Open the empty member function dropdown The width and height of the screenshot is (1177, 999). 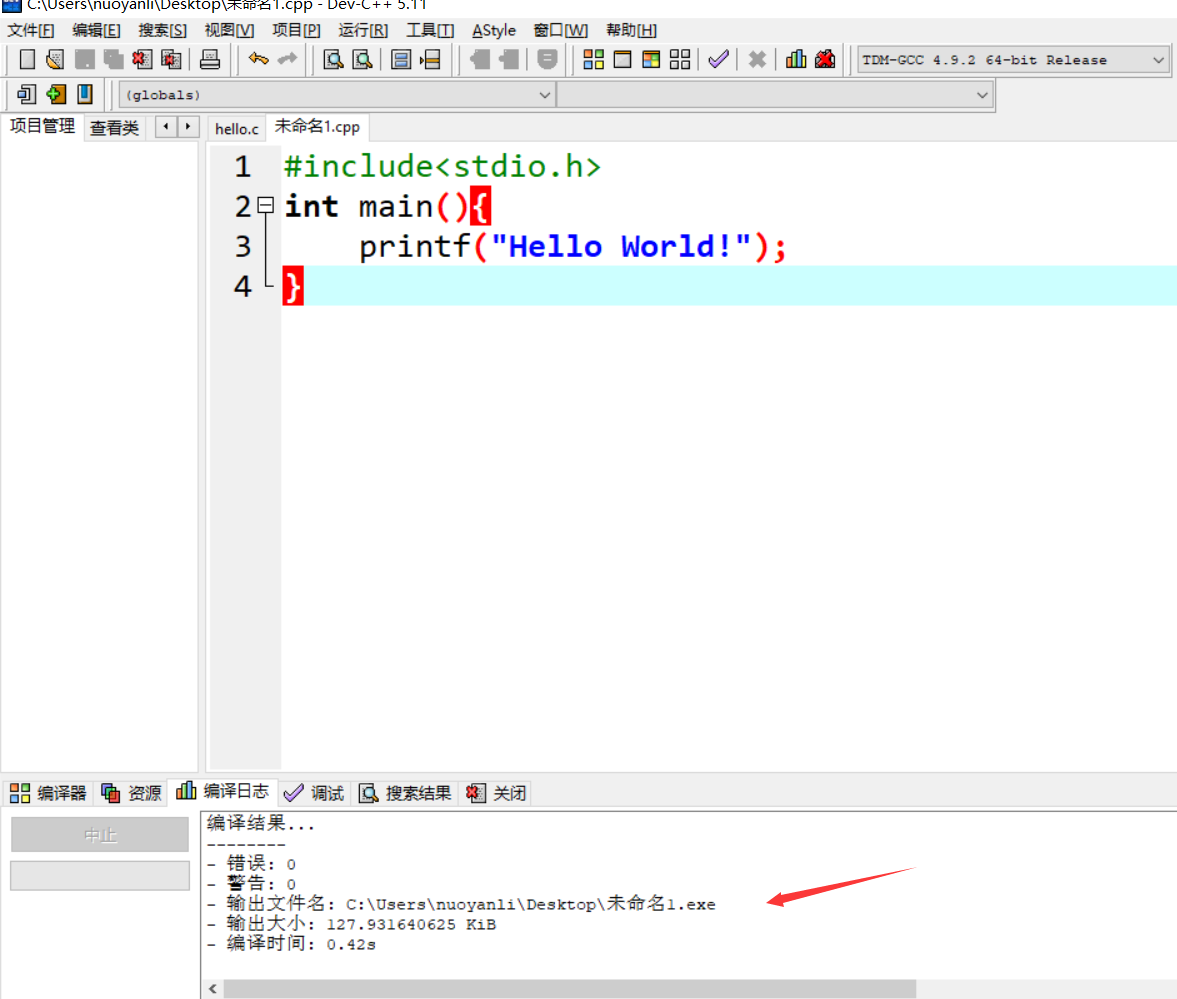pos(775,95)
